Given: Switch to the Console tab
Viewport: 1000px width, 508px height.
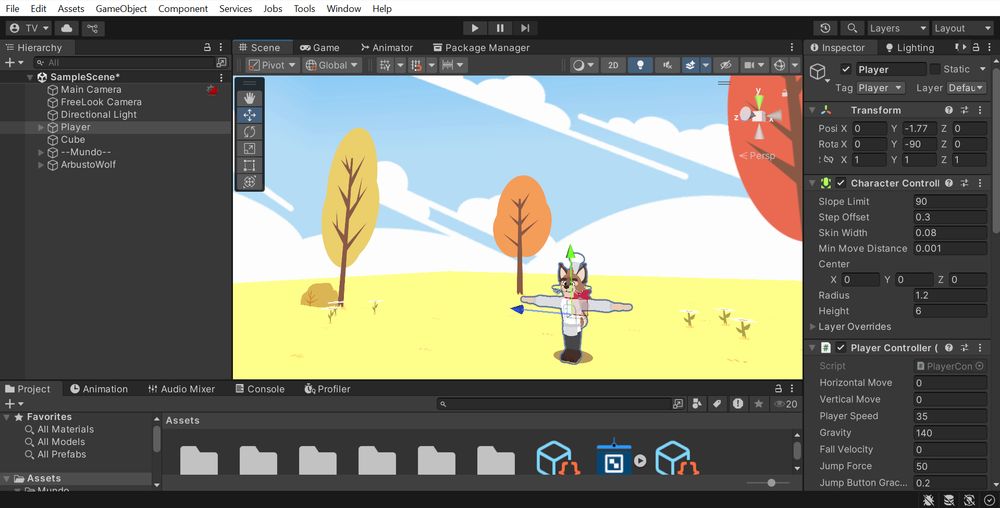Looking at the screenshot, I should click(260, 389).
